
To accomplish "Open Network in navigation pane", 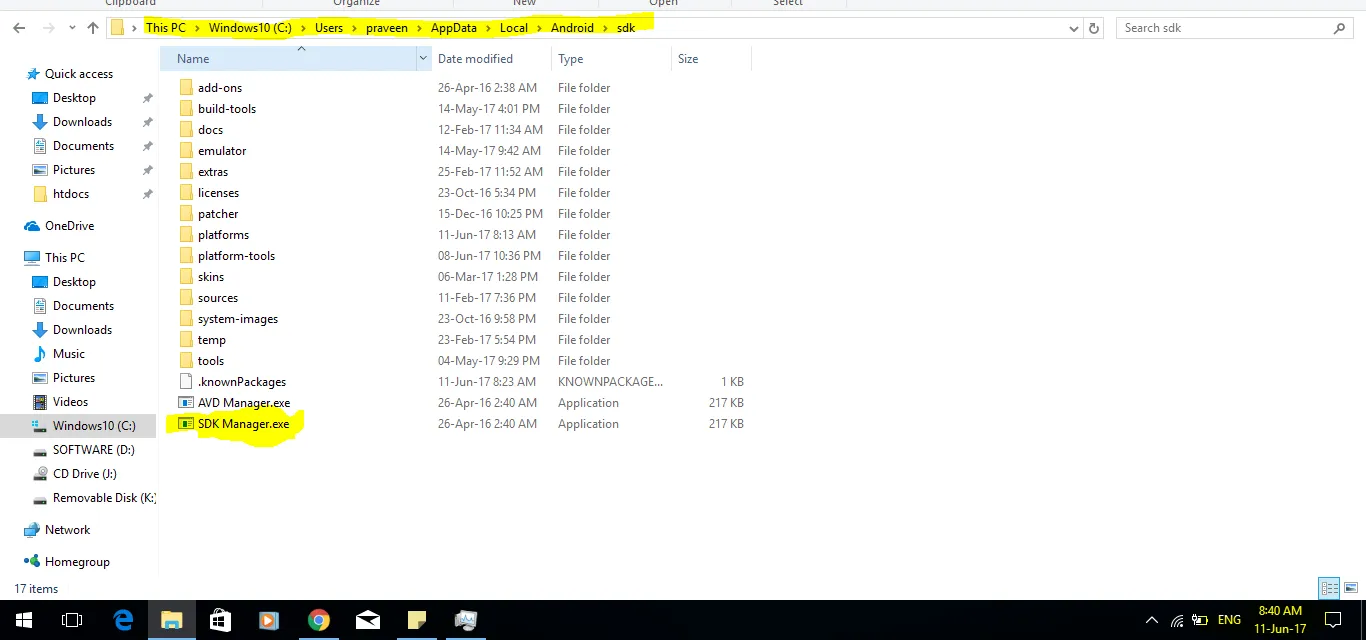I will point(67,530).
